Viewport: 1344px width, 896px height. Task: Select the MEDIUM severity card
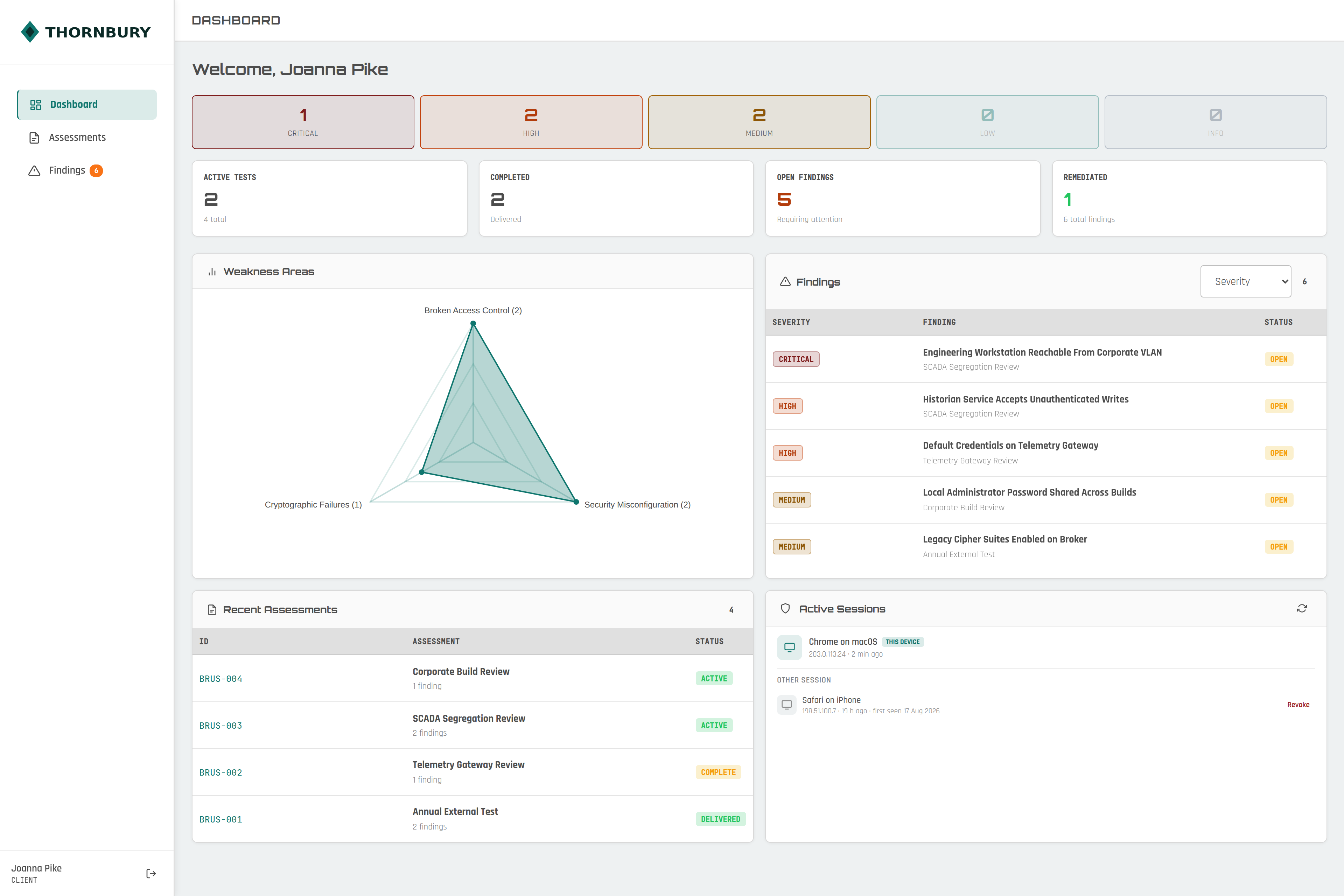(759, 122)
